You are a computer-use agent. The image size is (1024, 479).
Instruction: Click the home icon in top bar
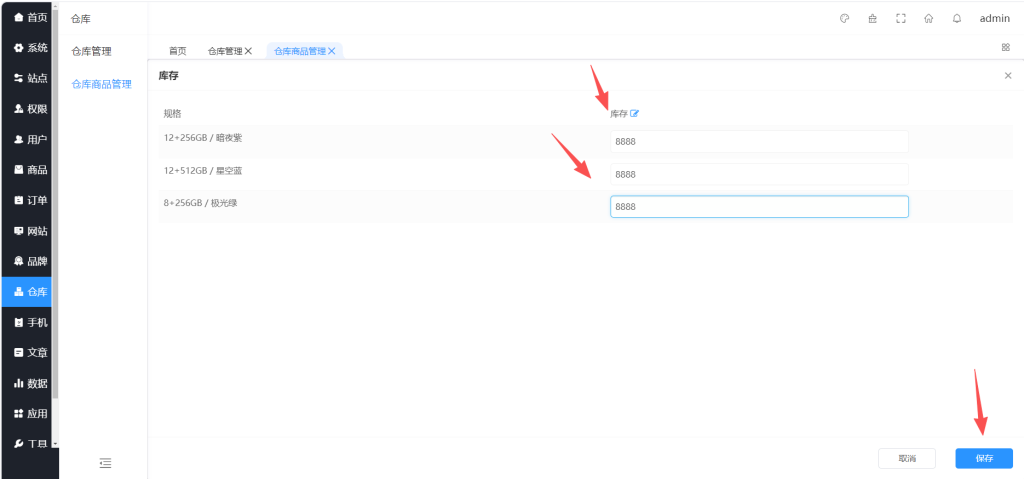click(928, 18)
